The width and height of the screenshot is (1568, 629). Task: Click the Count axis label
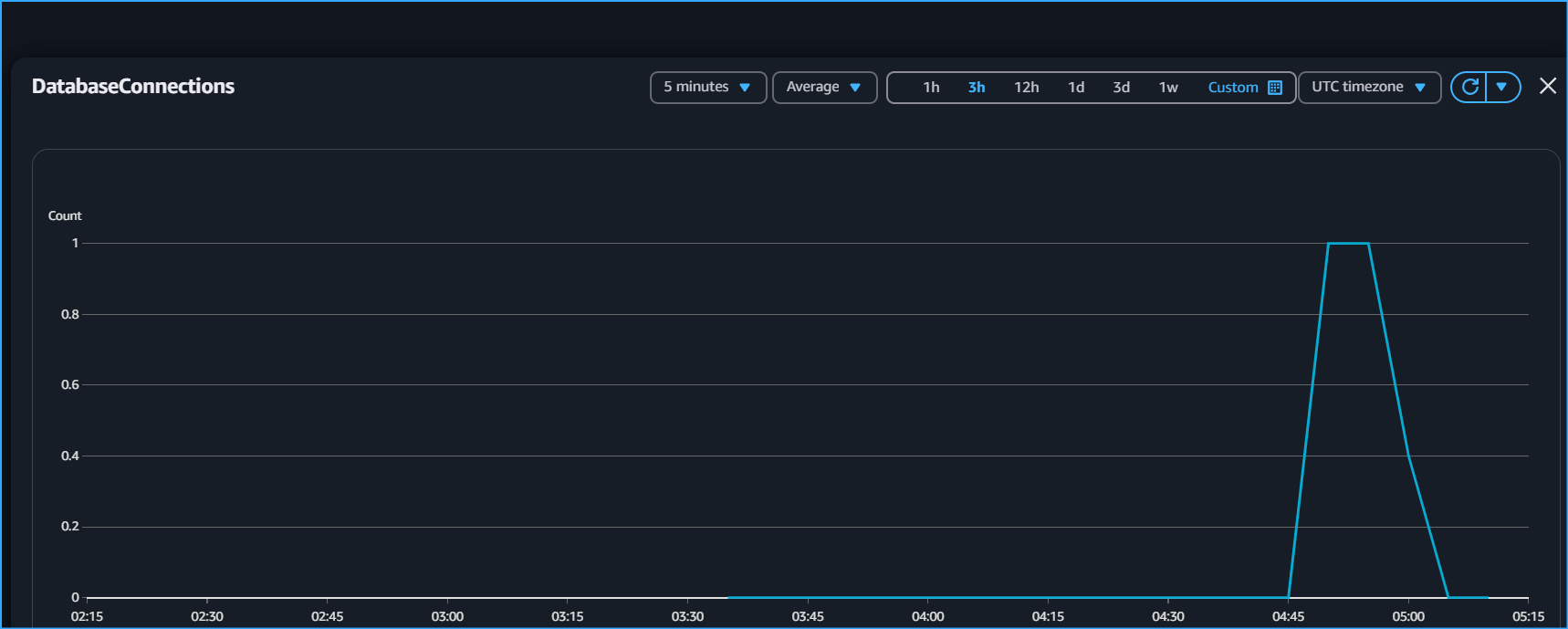click(x=65, y=216)
